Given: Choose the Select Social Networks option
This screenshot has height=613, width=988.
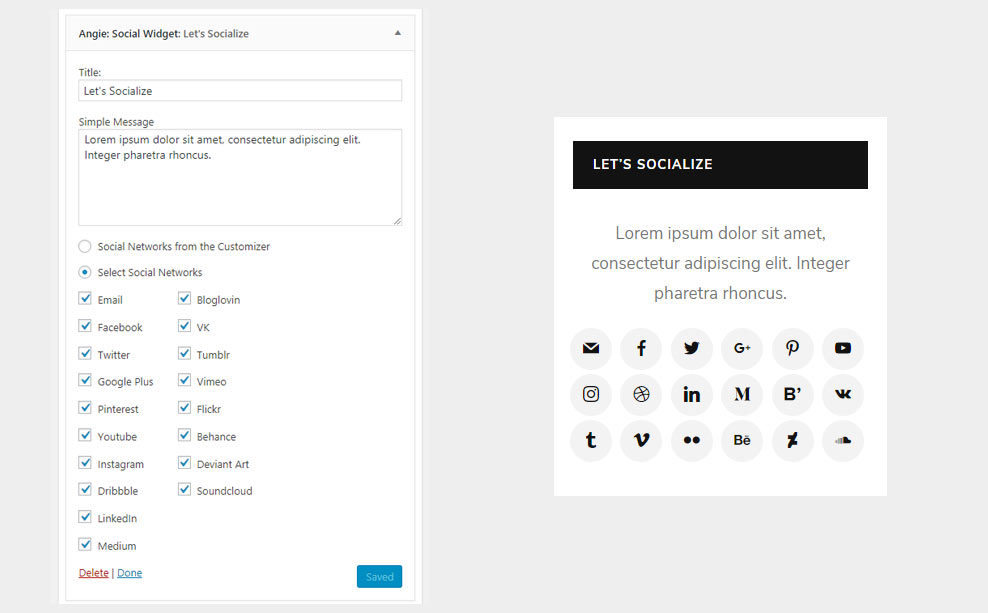Looking at the screenshot, I should coord(85,272).
